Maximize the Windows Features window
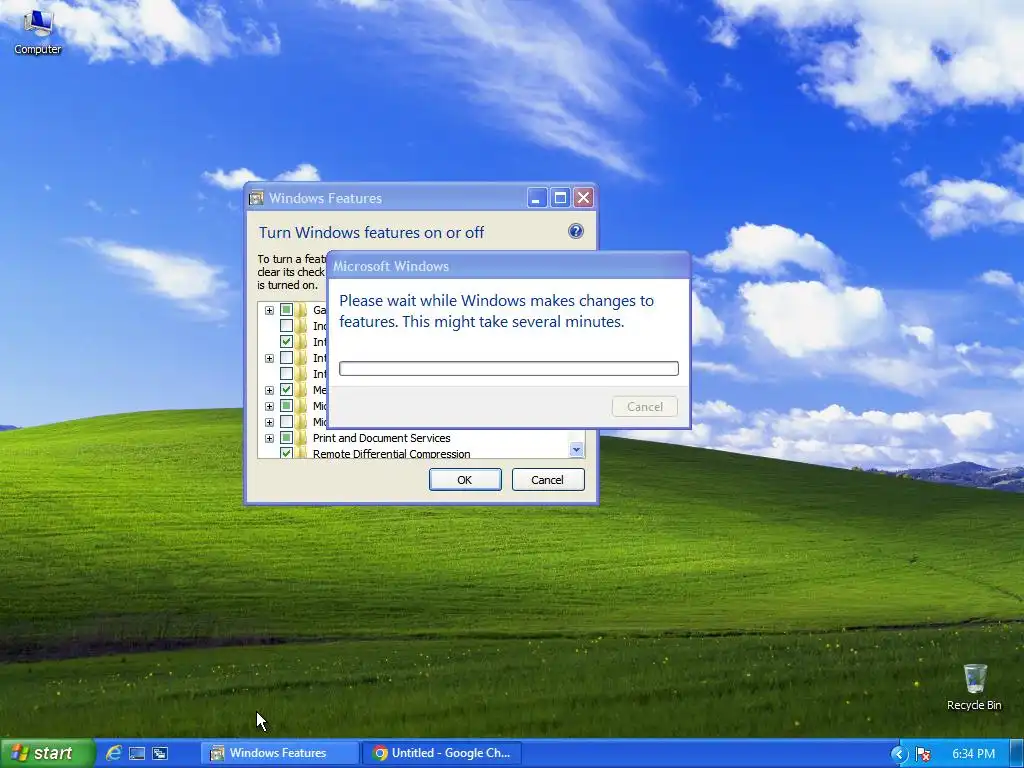 point(560,198)
